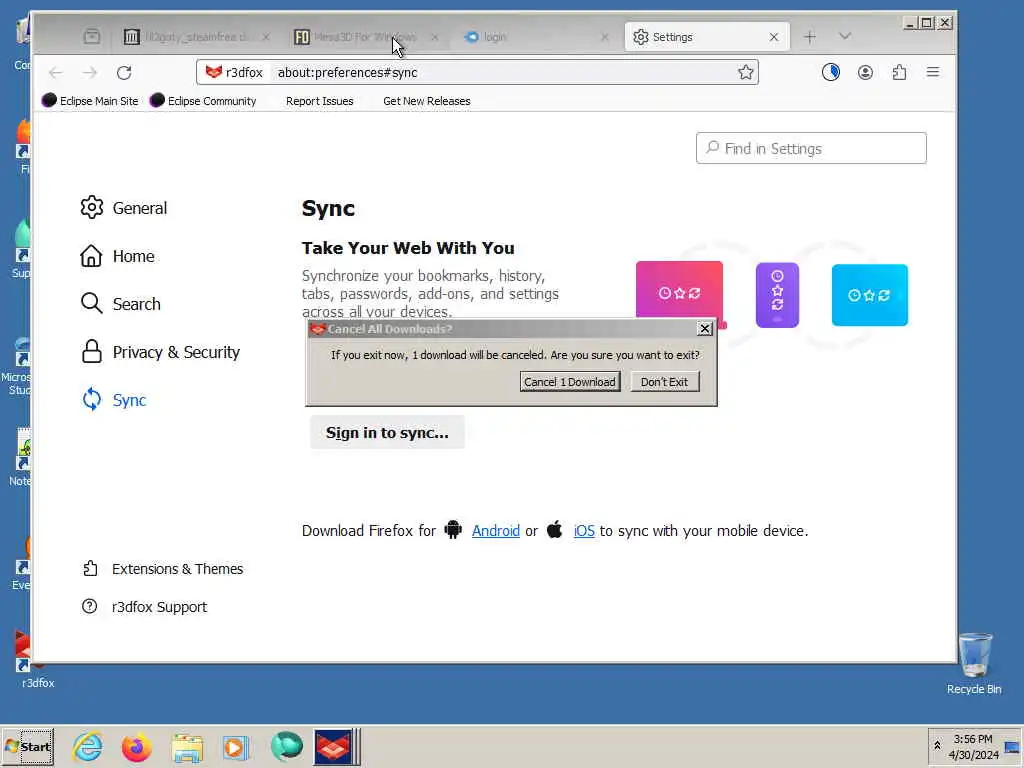Image resolution: width=1024 pixels, height=768 pixels.
Task: Open the extensions puzzle icon
Action: [899, 72]
